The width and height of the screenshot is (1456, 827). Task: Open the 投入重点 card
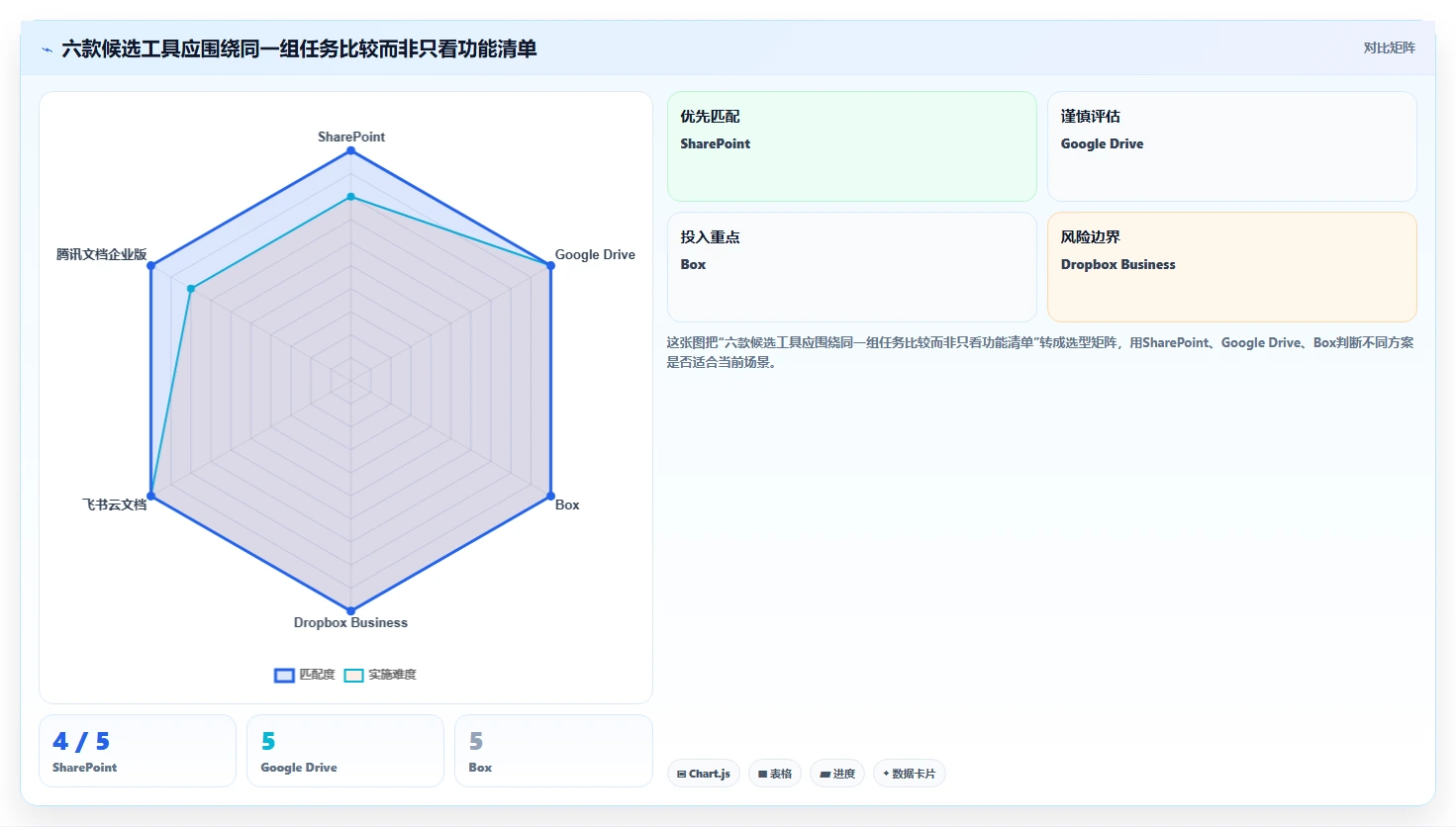coord(852,267)
